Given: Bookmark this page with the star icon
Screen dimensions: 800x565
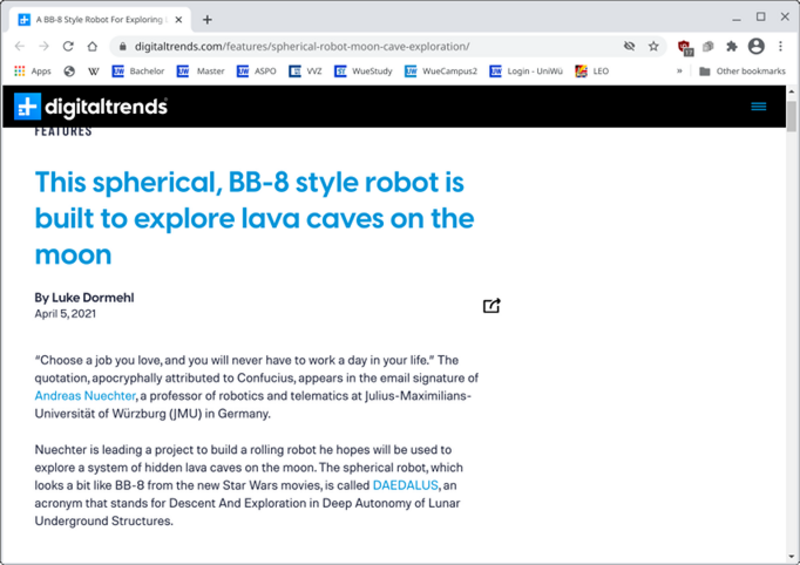Looking at the screenshot, I should point(654,46).
